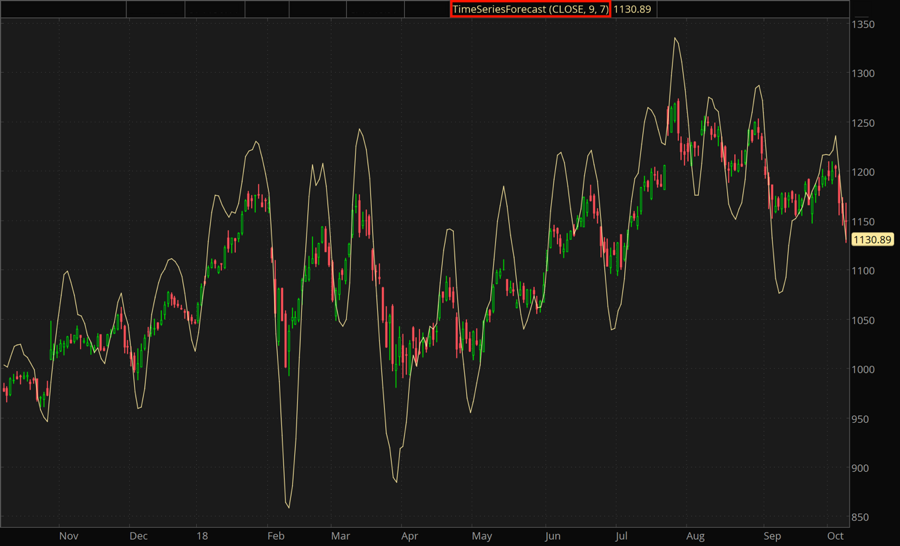
Task: Click the Apr label on time axis
Action: (x=410, y=536)
